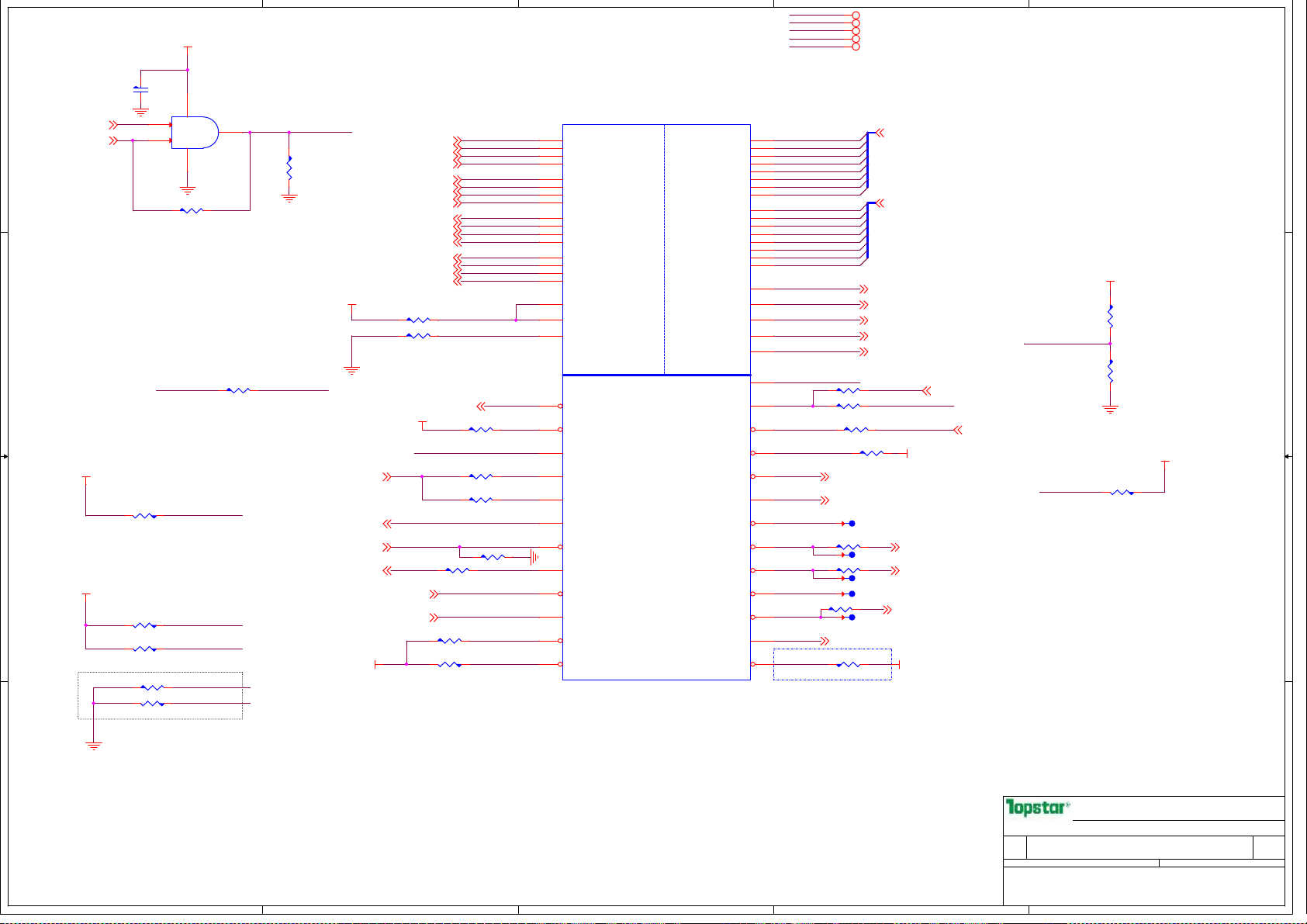The width and height of the screenshot is (1307, 924).
Task: Select the AND gate symbol
Action: (x=194, y=133)
